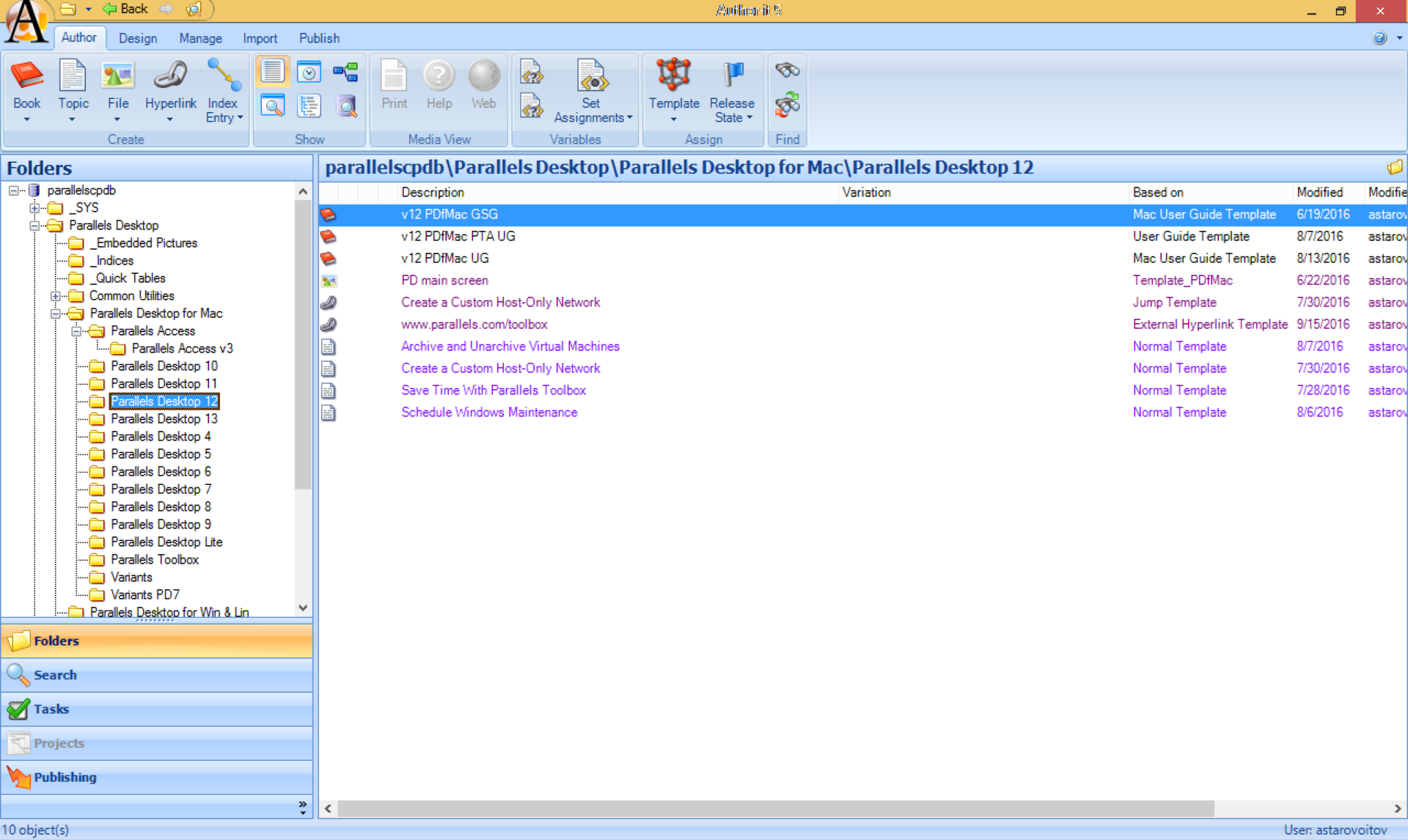Sort by the Based on column header
This screenshot has height=840, width=1408.
click(1211, 192)
